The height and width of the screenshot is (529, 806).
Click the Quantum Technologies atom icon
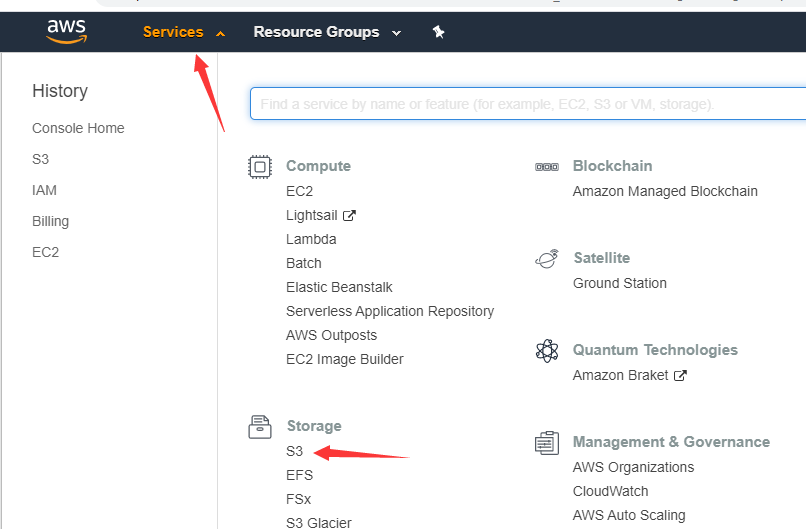pos(547,351)
